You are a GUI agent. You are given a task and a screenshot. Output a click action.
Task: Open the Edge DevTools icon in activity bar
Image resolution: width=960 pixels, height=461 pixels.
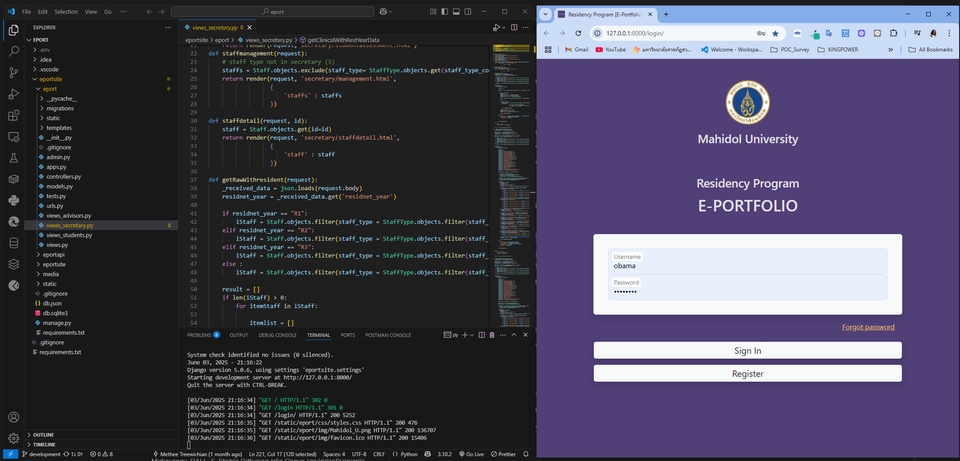click(13, 222)
